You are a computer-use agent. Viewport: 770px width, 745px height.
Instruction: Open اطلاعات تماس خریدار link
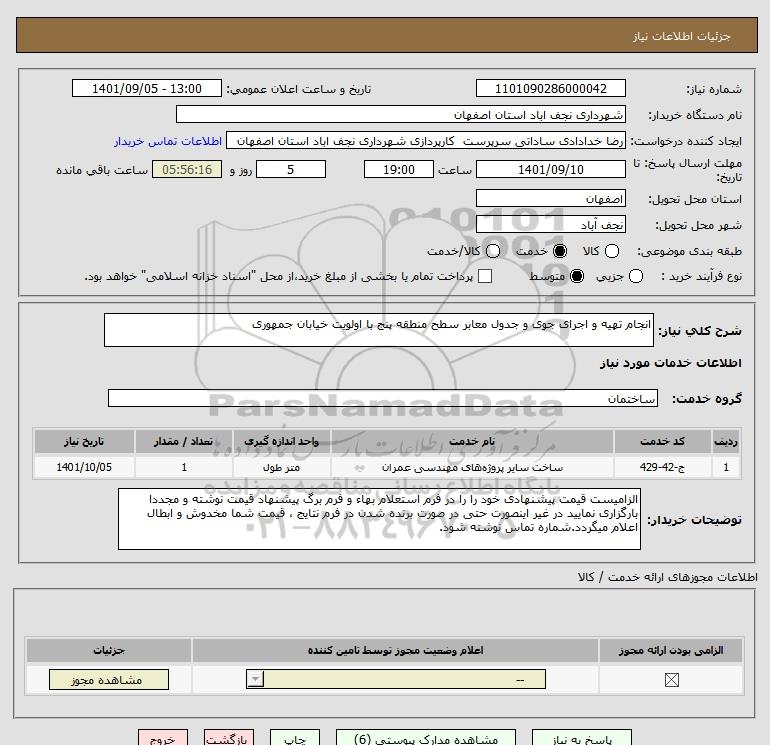pyautogui.click(x=168, y=141)
